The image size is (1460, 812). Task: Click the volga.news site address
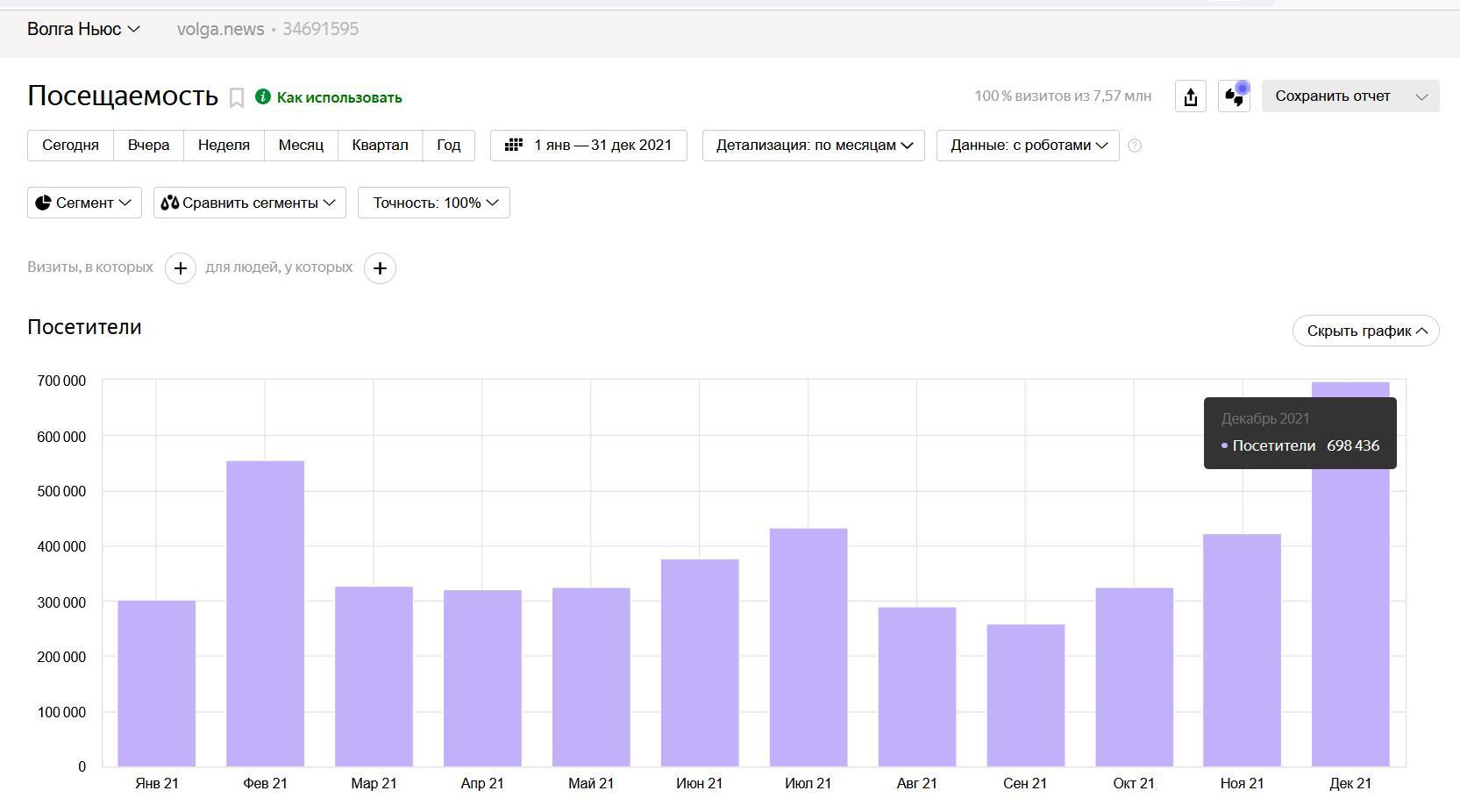pyautogui.click(x=220, y=29)
